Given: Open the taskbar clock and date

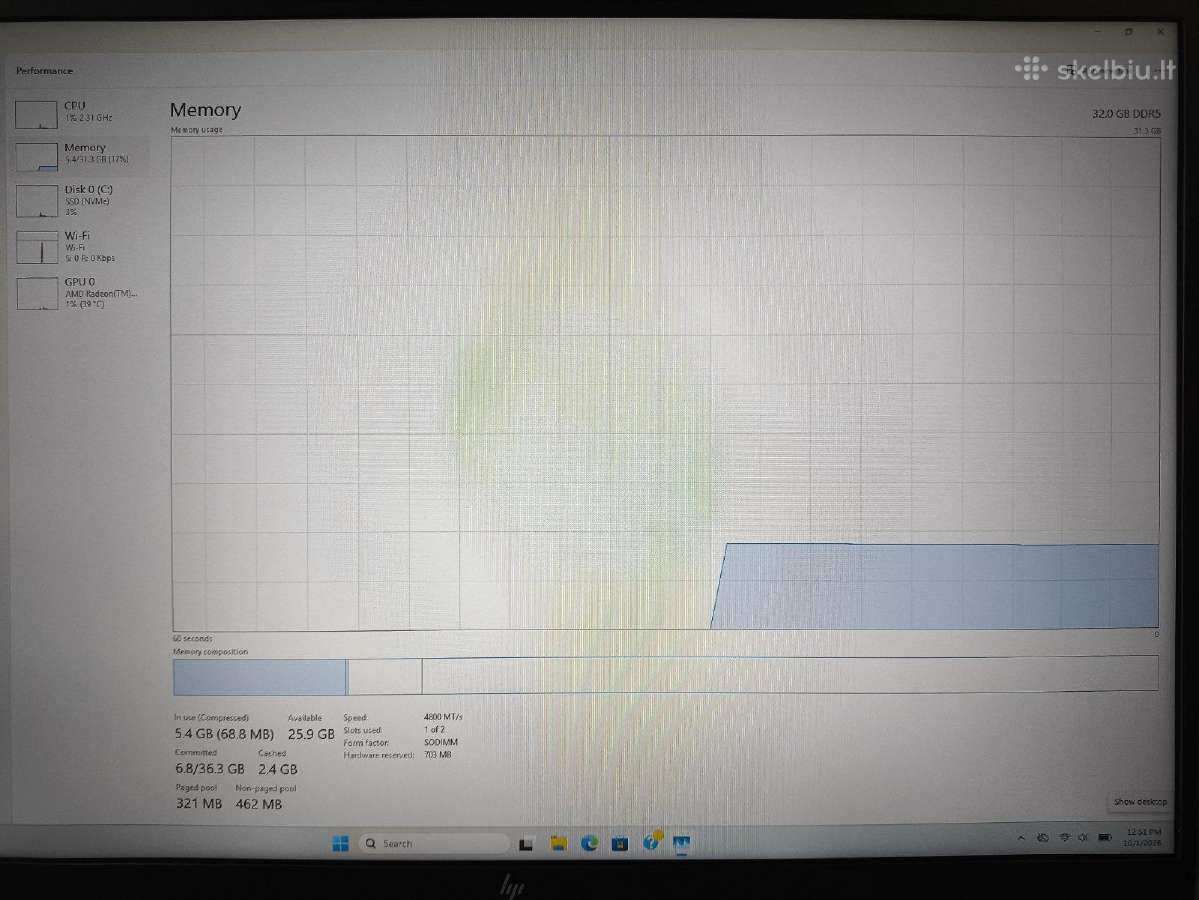Looking at the screenshot, I should coord(1142,837).
